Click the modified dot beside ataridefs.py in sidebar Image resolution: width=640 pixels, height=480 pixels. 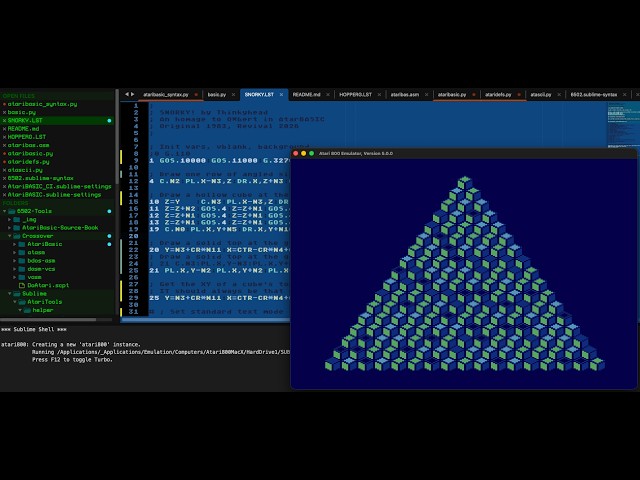click(x=4, y=162)
